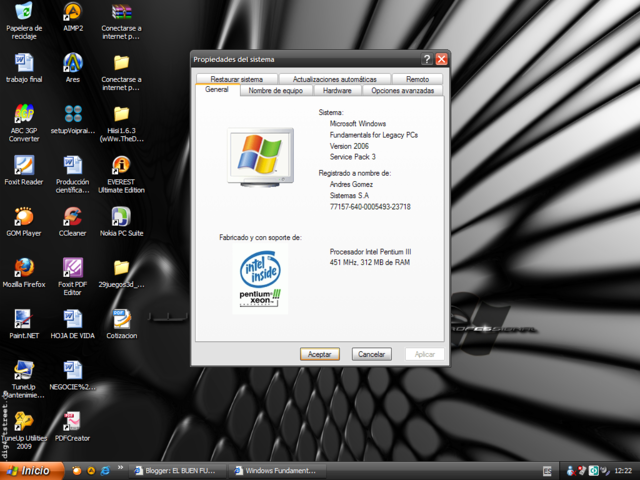
Task: Switch to Blogger: EL BUEN FU... taskbar window
Action: pyautogui.click(x=178, y=471)
